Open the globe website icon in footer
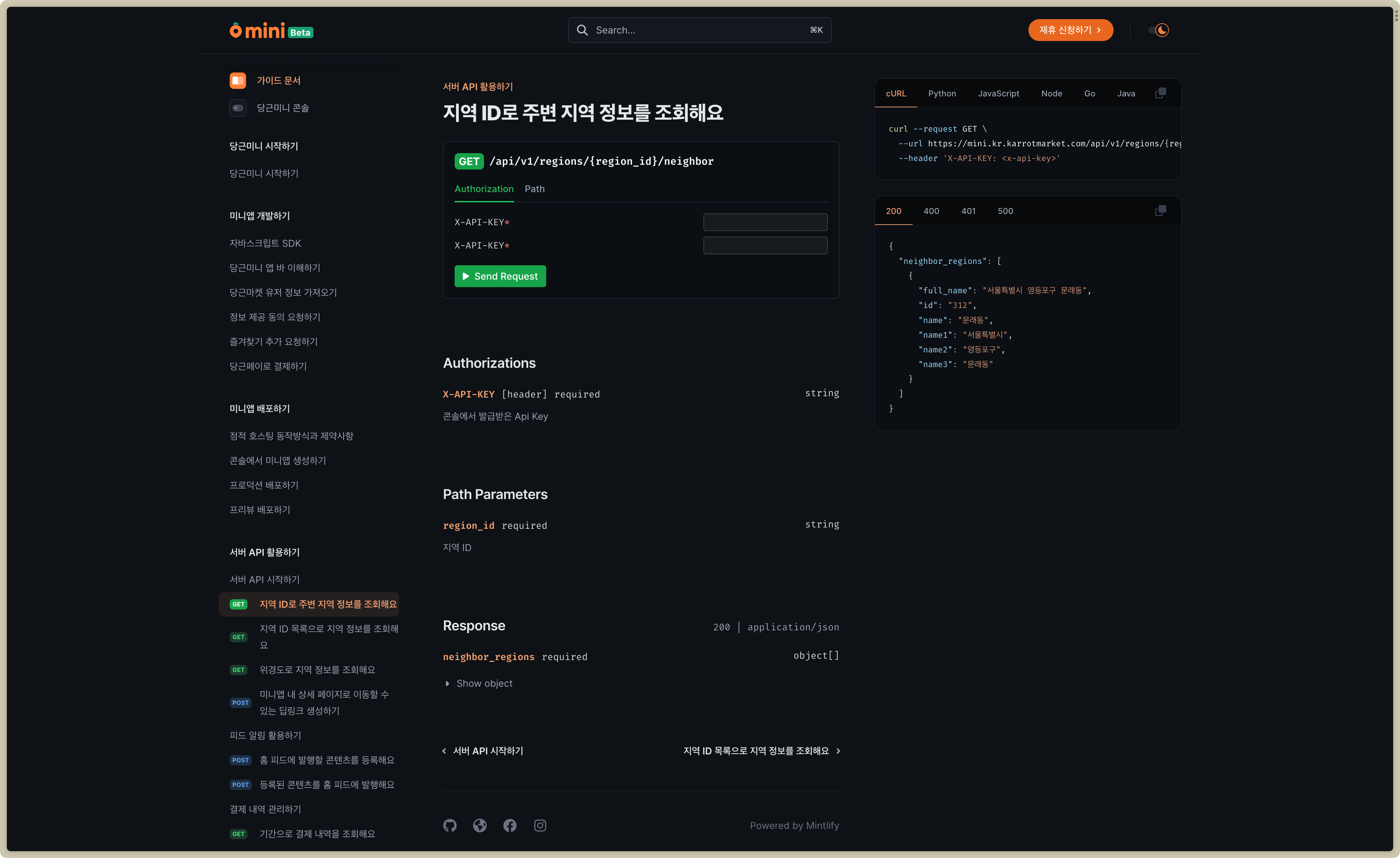 (x=480, y=825)
